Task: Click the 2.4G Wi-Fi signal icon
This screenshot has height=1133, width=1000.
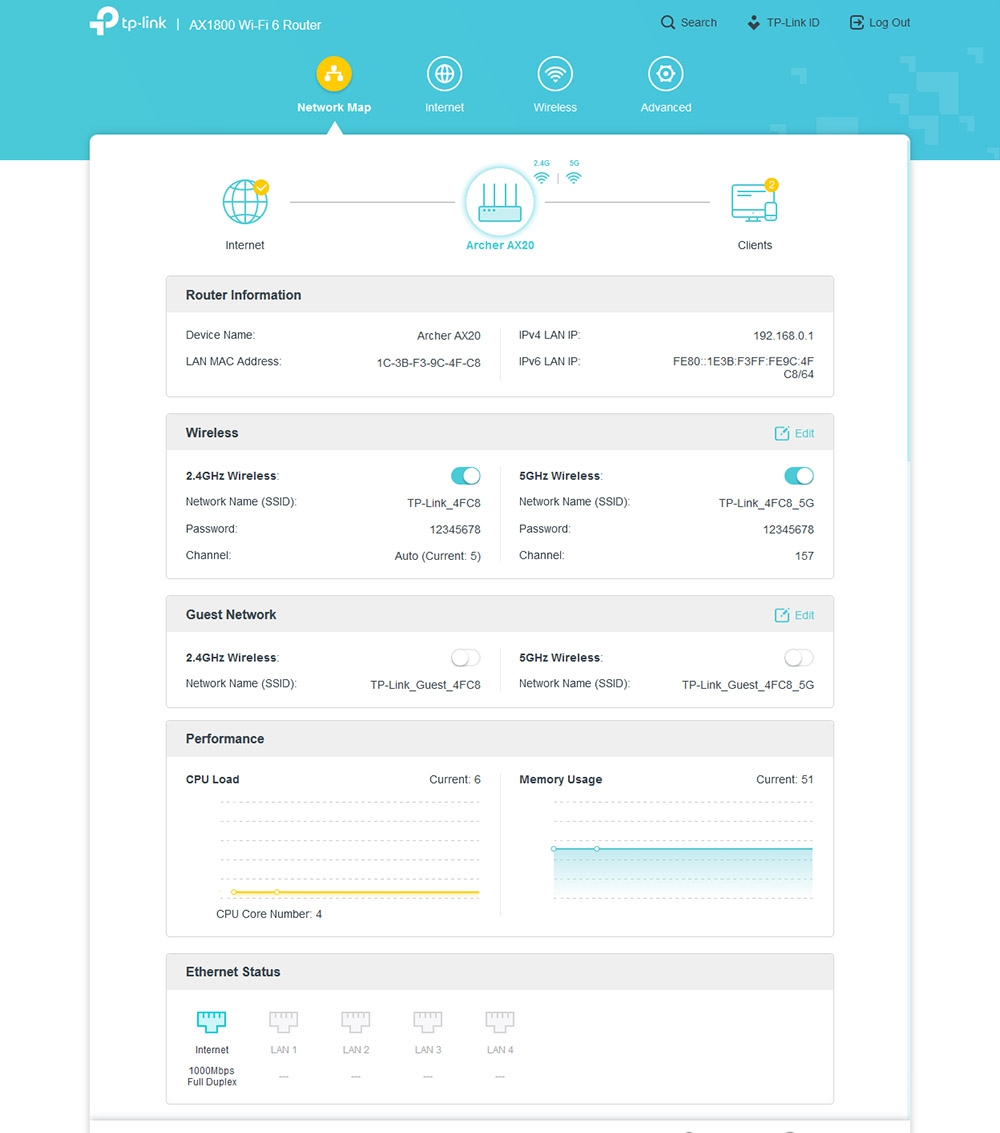Action: click(x=541, y=177)
